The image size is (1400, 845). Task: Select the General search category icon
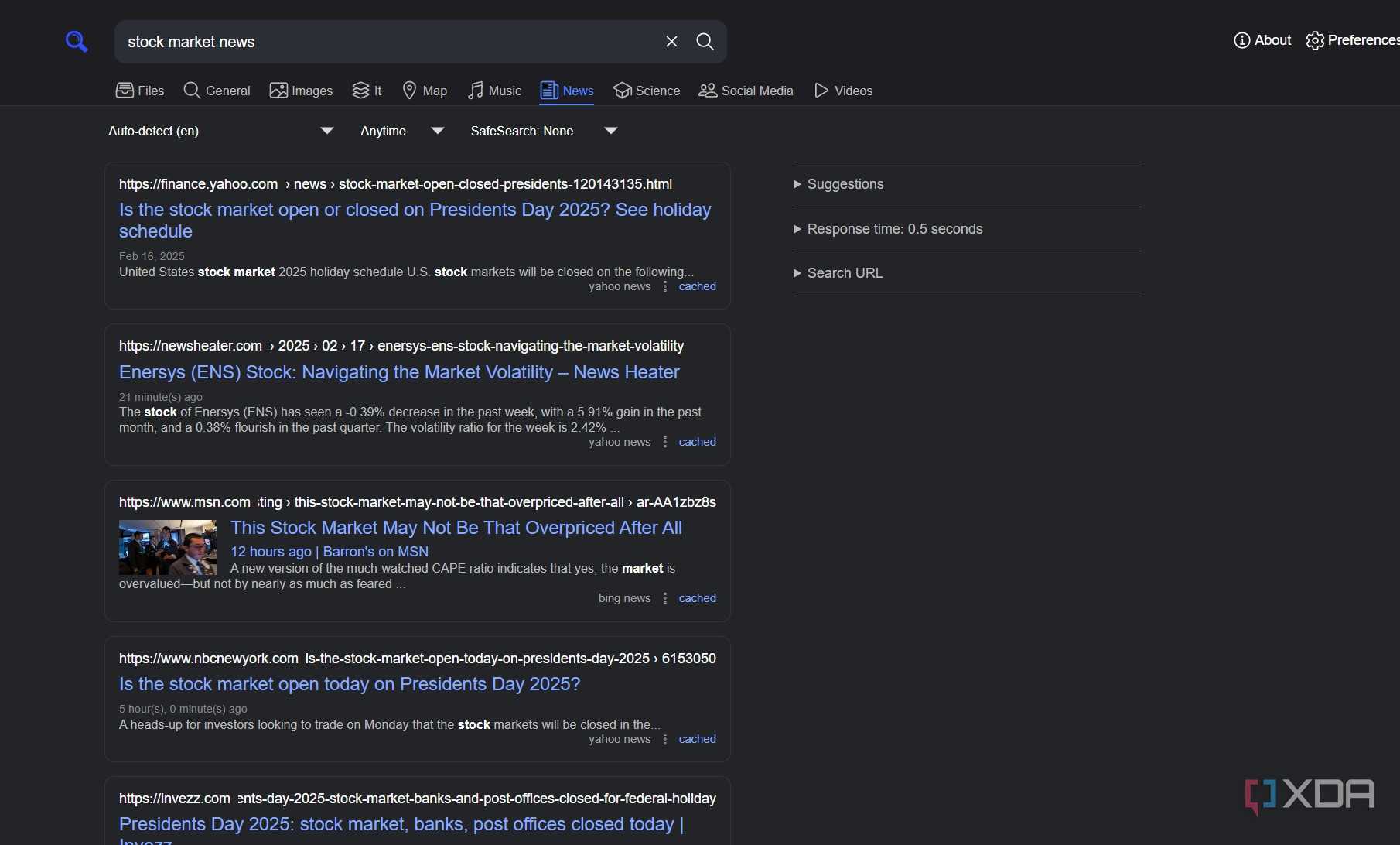tap(192, 91)
